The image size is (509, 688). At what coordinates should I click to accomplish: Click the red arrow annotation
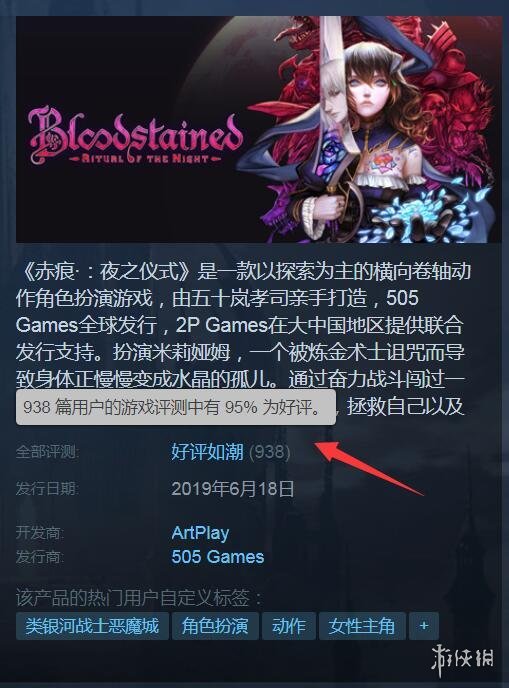367,467
